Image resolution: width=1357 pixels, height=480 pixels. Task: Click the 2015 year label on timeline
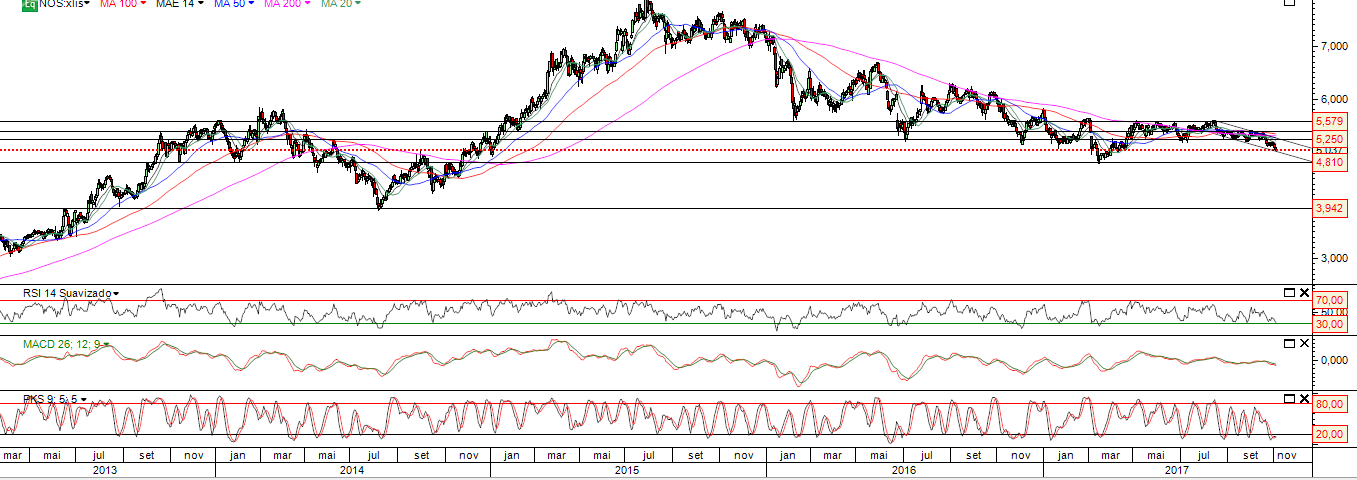pos(628,469)
